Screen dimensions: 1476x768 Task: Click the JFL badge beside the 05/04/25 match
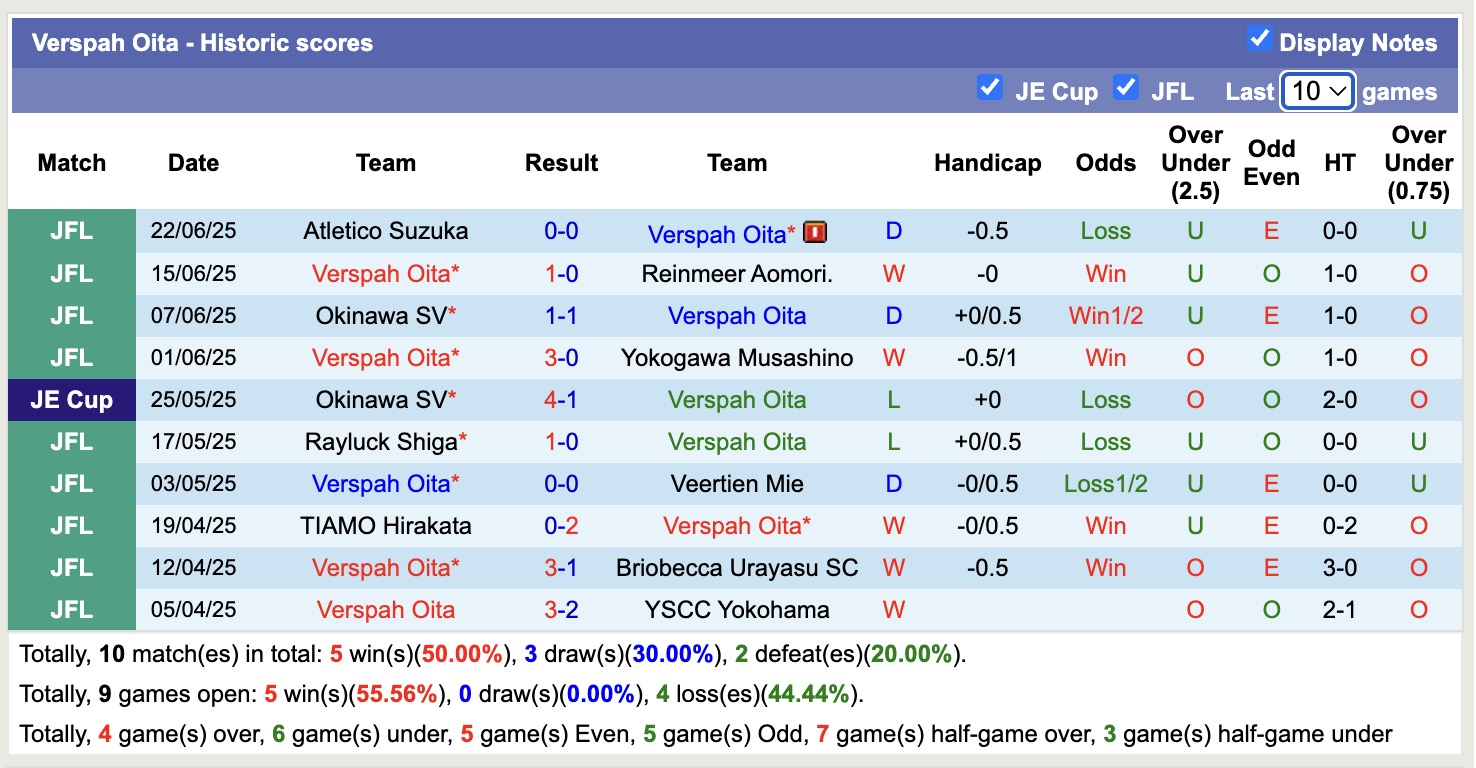(x=71, y=609)
